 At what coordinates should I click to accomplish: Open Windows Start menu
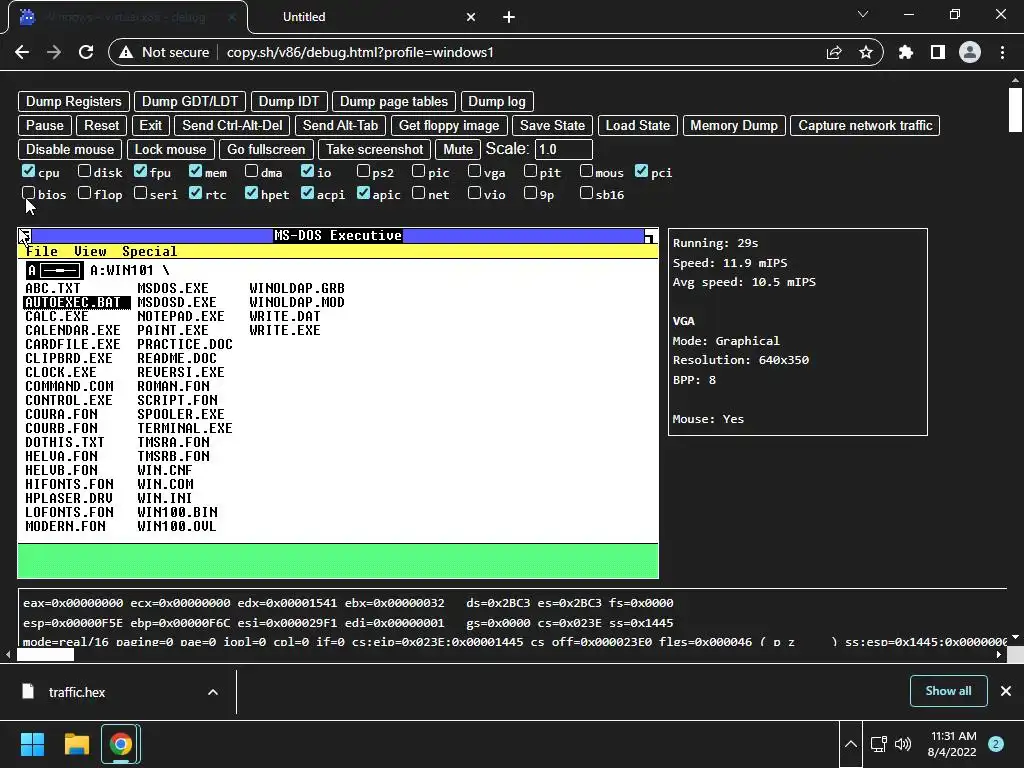click(32, 744)
